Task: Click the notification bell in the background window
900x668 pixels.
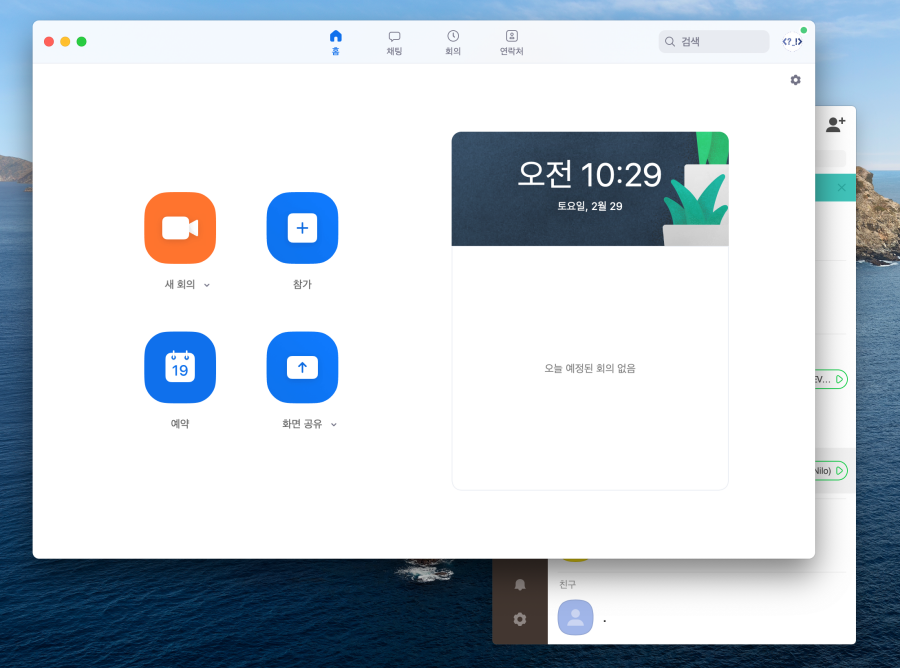Action: click(520, 585)
